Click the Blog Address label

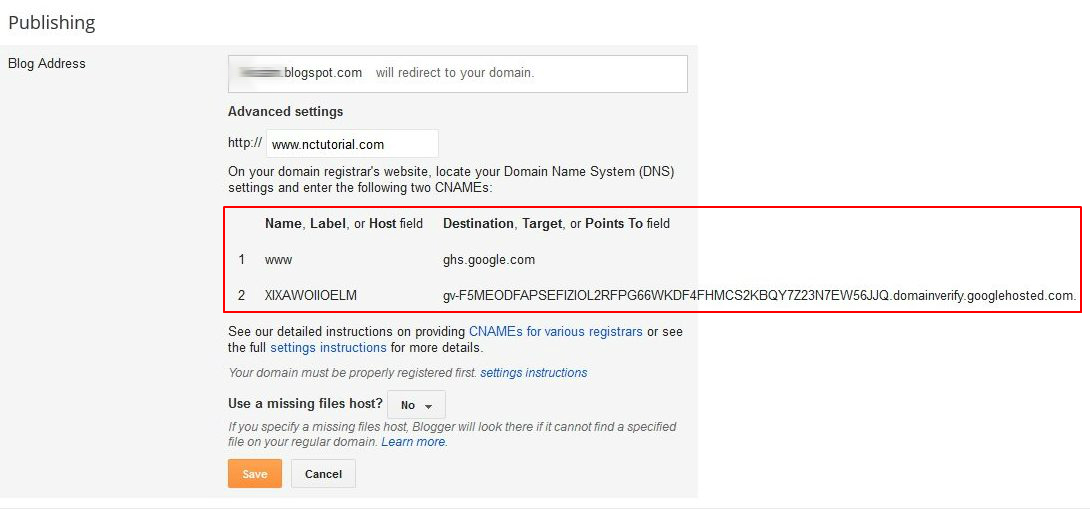[47, 64]
